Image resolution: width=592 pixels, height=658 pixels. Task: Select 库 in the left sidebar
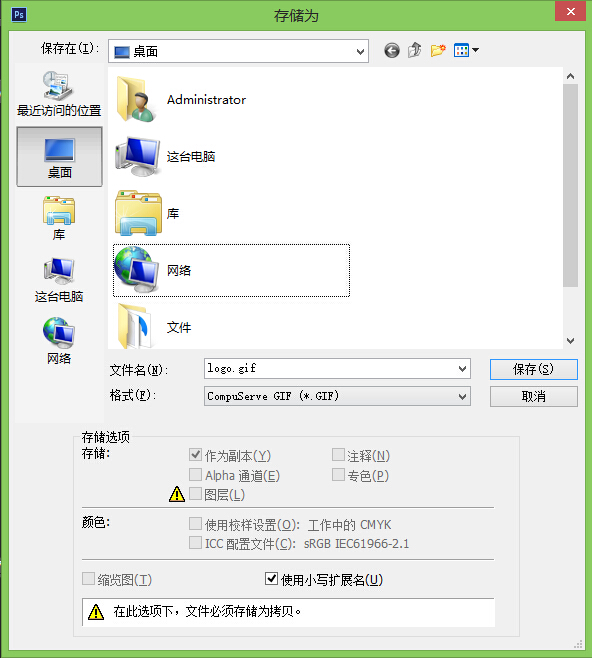pyautogui.click(x=59, y=218)
